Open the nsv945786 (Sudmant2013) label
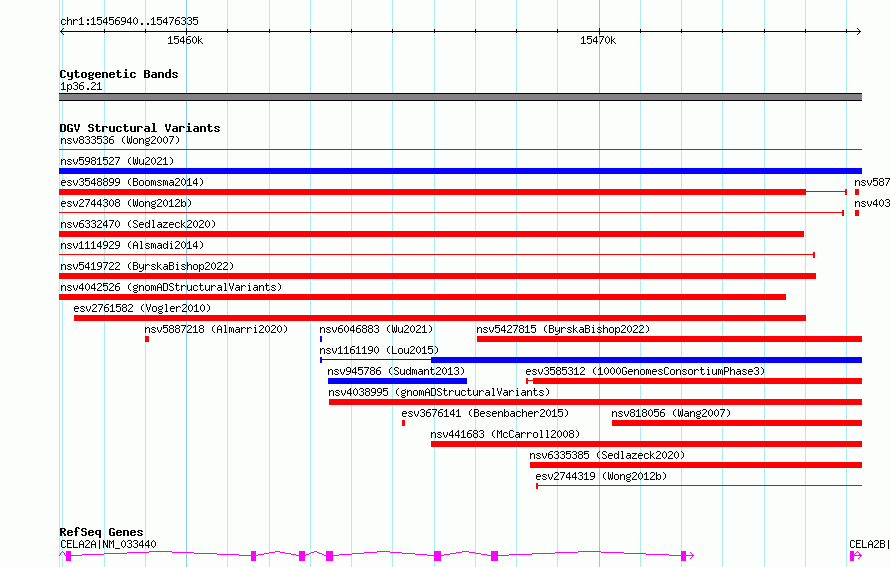The image size is (890, 567). pos(396,371)
